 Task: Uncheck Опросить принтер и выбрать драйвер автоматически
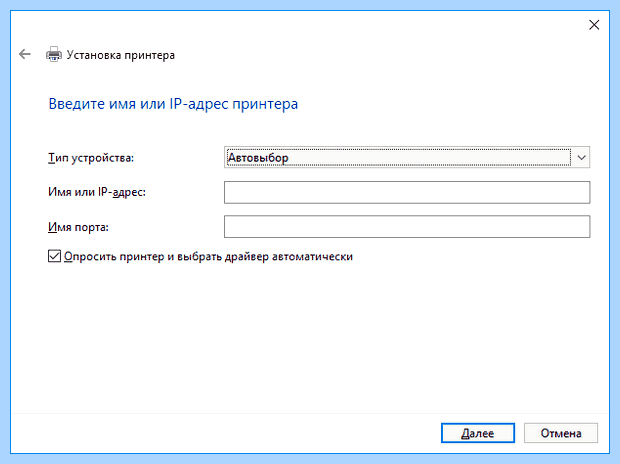tap(54, 256)
